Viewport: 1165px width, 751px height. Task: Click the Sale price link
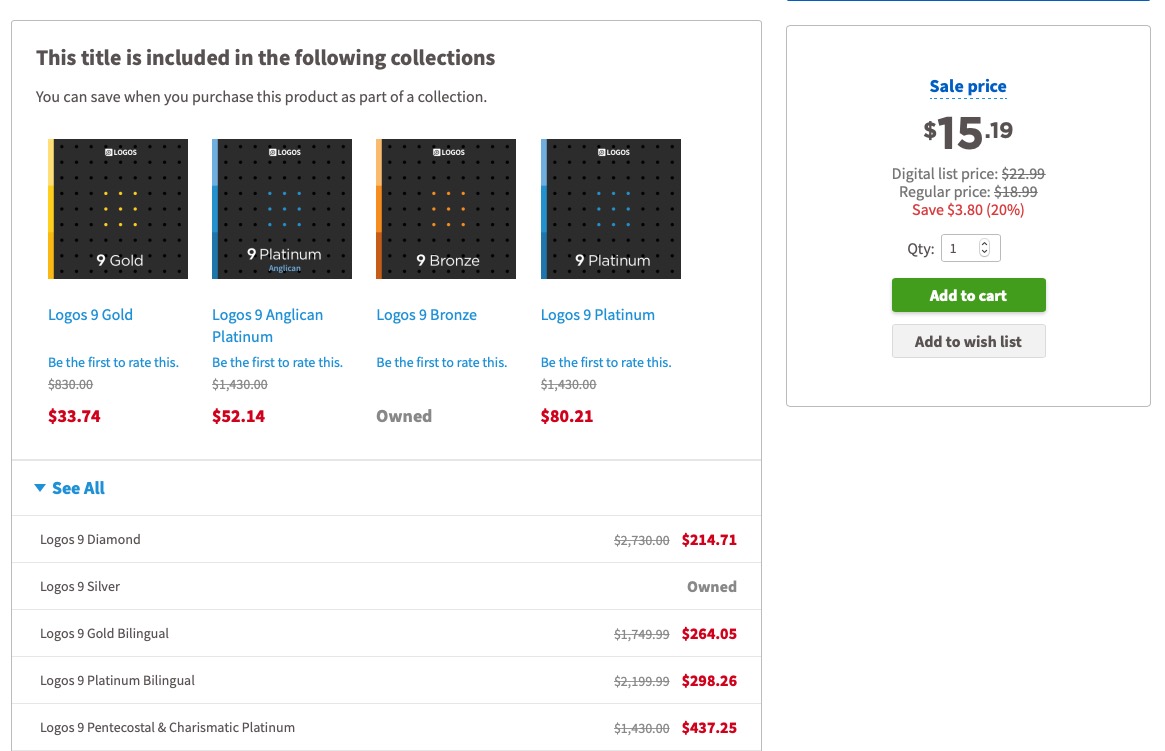[x=968, y=86]
